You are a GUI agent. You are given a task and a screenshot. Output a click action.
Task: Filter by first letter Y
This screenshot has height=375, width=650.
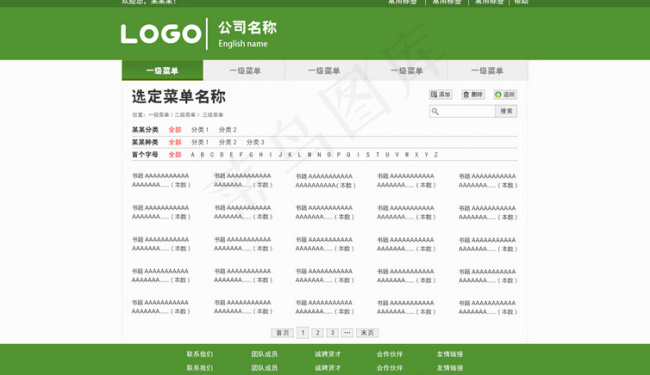pyautogui.click(x=426, y=155)
